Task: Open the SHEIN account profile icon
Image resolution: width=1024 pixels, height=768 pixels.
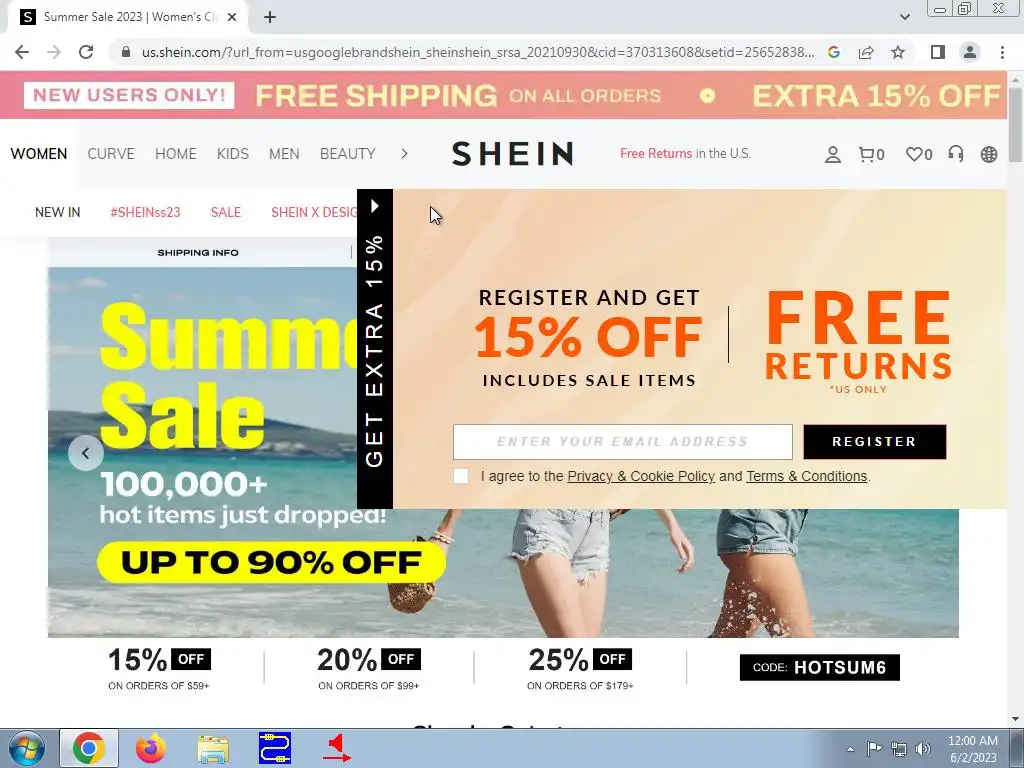Action: tap(833, 155)
